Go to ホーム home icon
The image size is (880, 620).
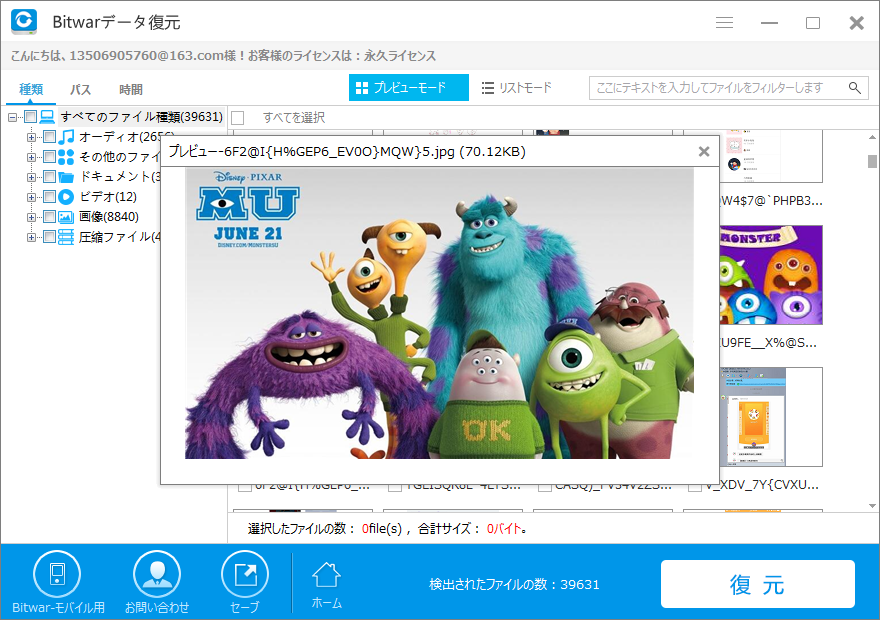point(326,575)
